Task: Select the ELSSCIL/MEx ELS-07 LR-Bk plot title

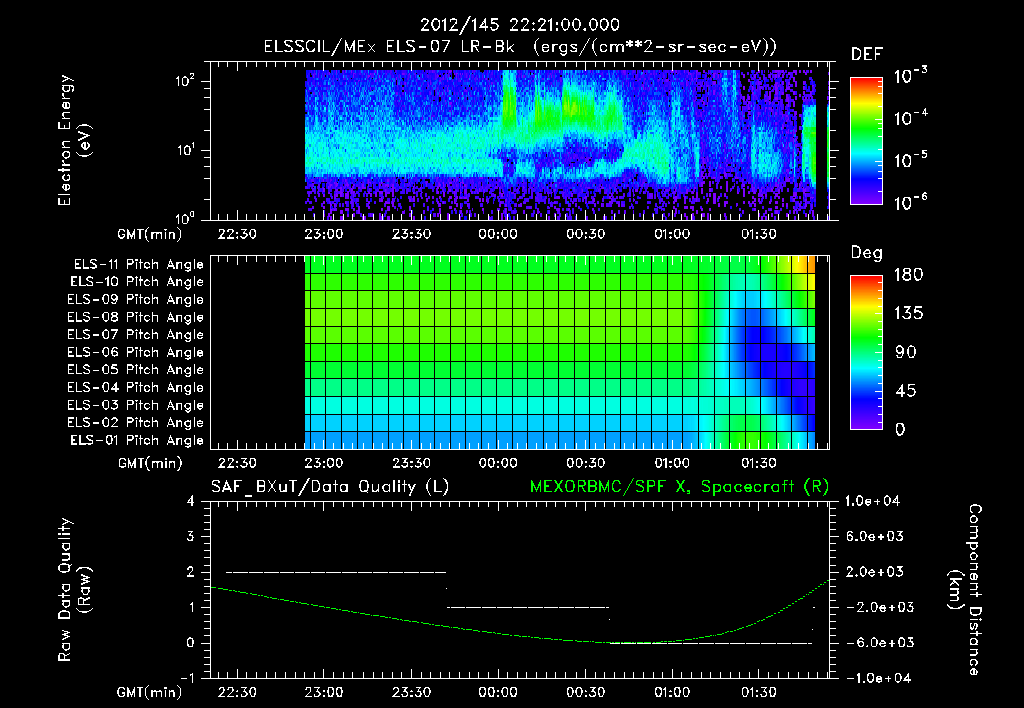Action: click(520, 47)
